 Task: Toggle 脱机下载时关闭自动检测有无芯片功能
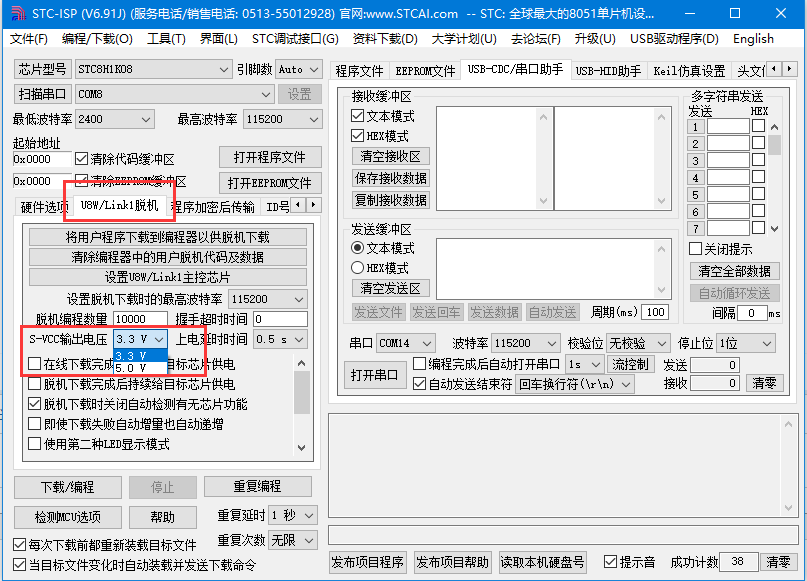click(x=34, y=404)
